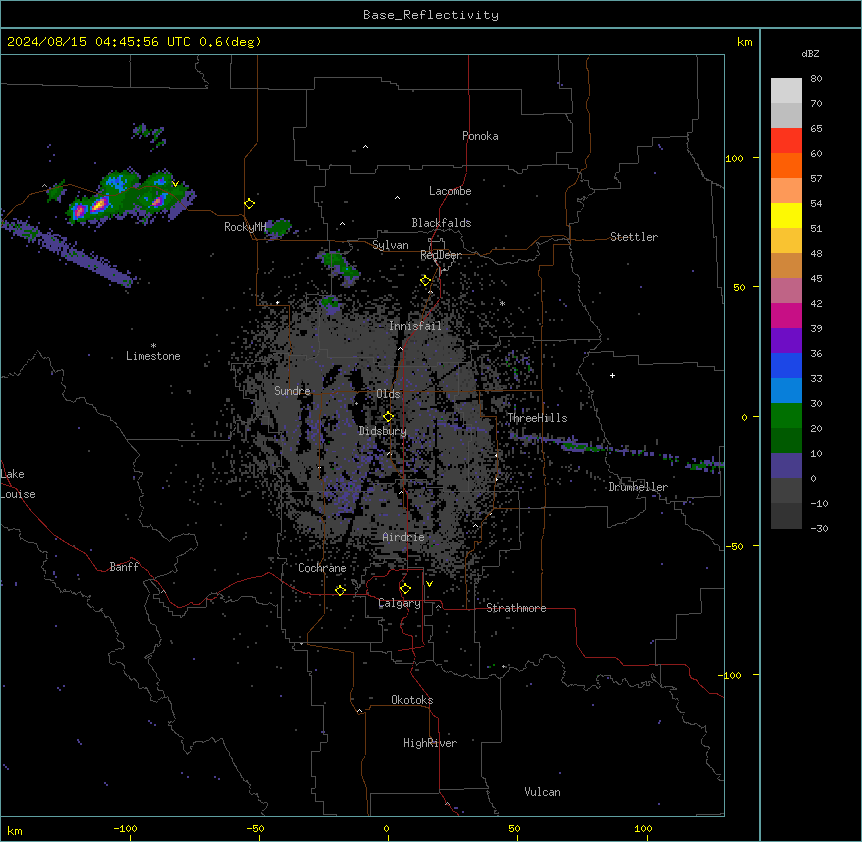Click the red 65-60 dBZ legend swatch
862x842 pixels.
click(786, 140)
